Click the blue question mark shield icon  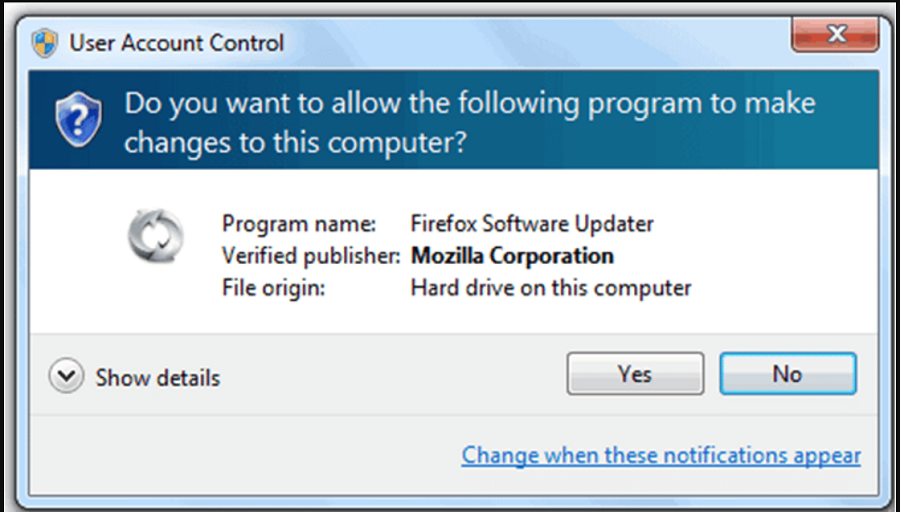[x=79, y=119]
